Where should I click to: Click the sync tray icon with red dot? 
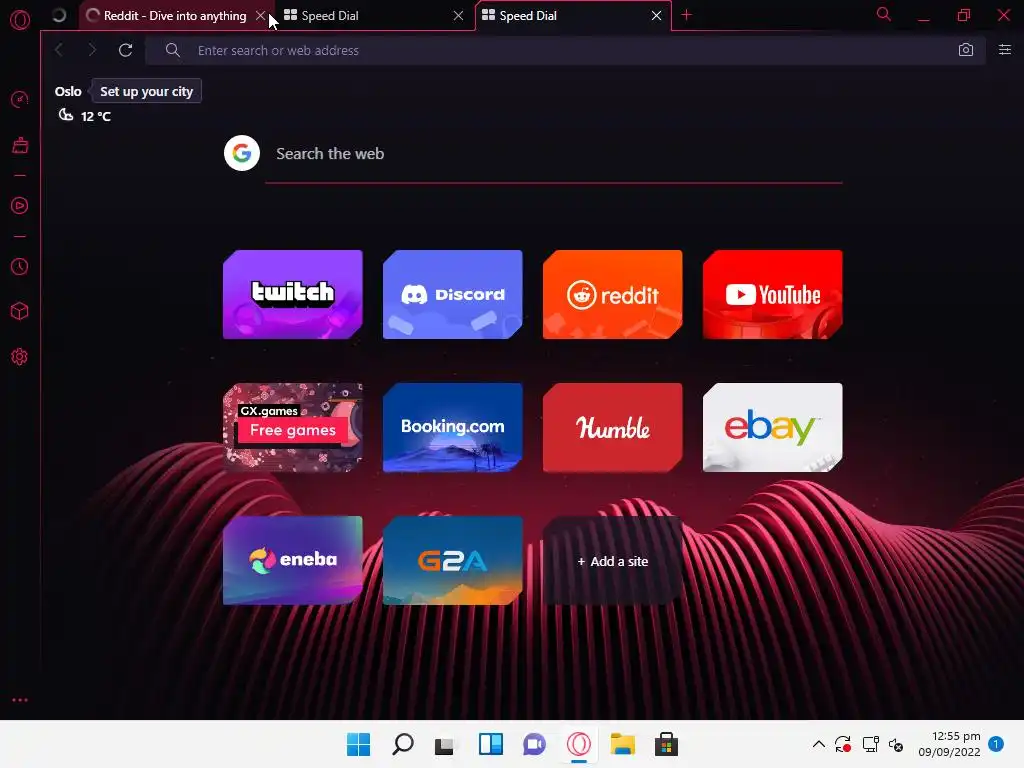click(843, 744)
